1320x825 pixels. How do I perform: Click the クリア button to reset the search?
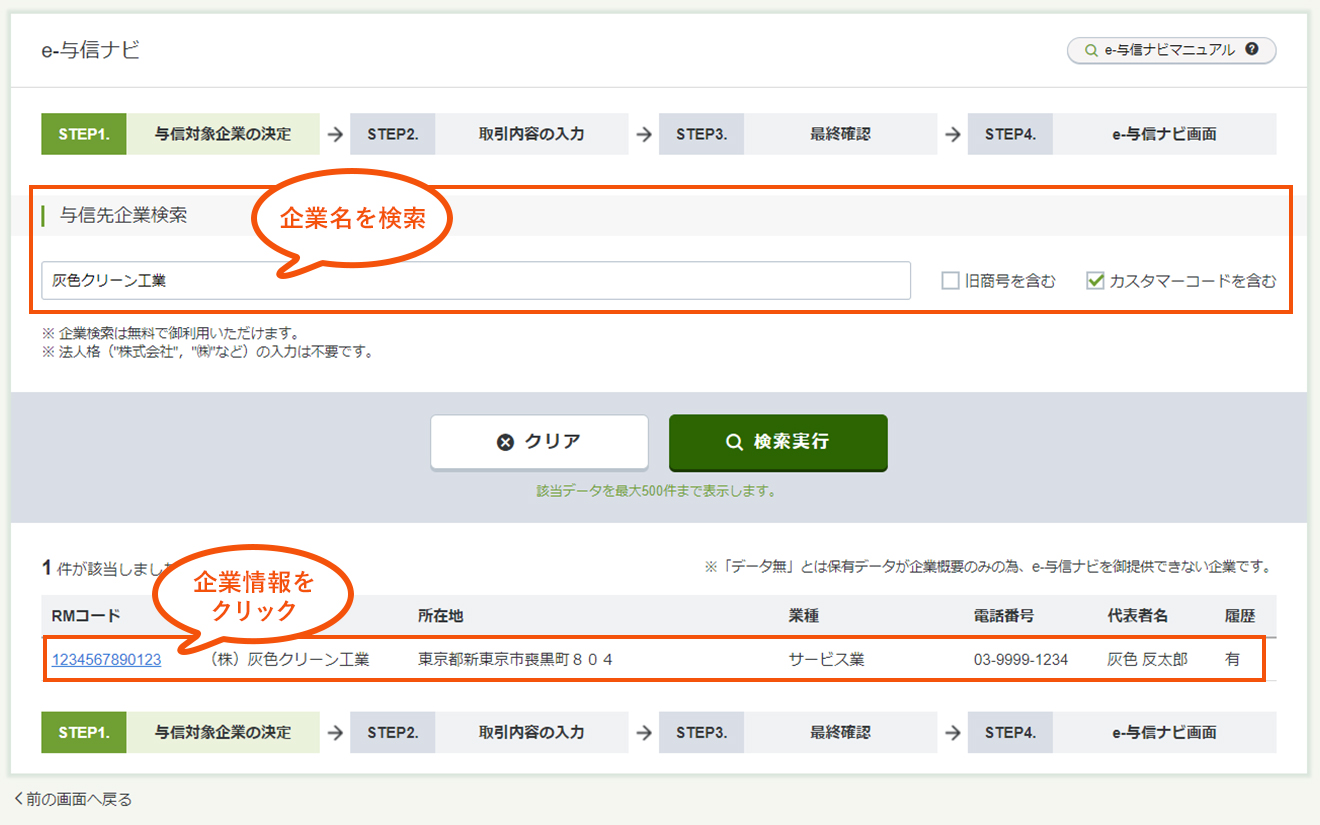pos(540,442)
